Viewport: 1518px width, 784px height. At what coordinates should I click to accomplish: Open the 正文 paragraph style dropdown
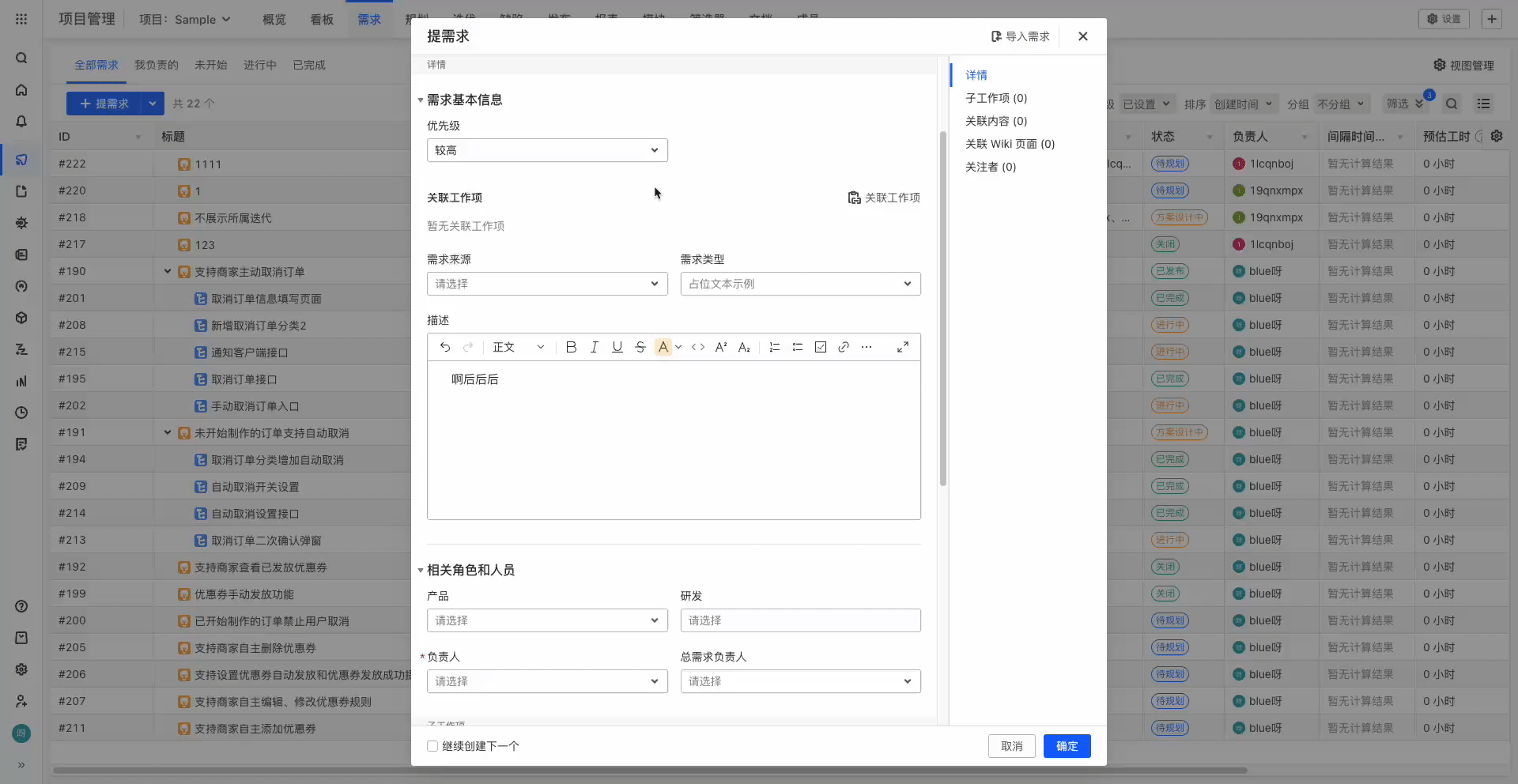(x=518, y=347)
